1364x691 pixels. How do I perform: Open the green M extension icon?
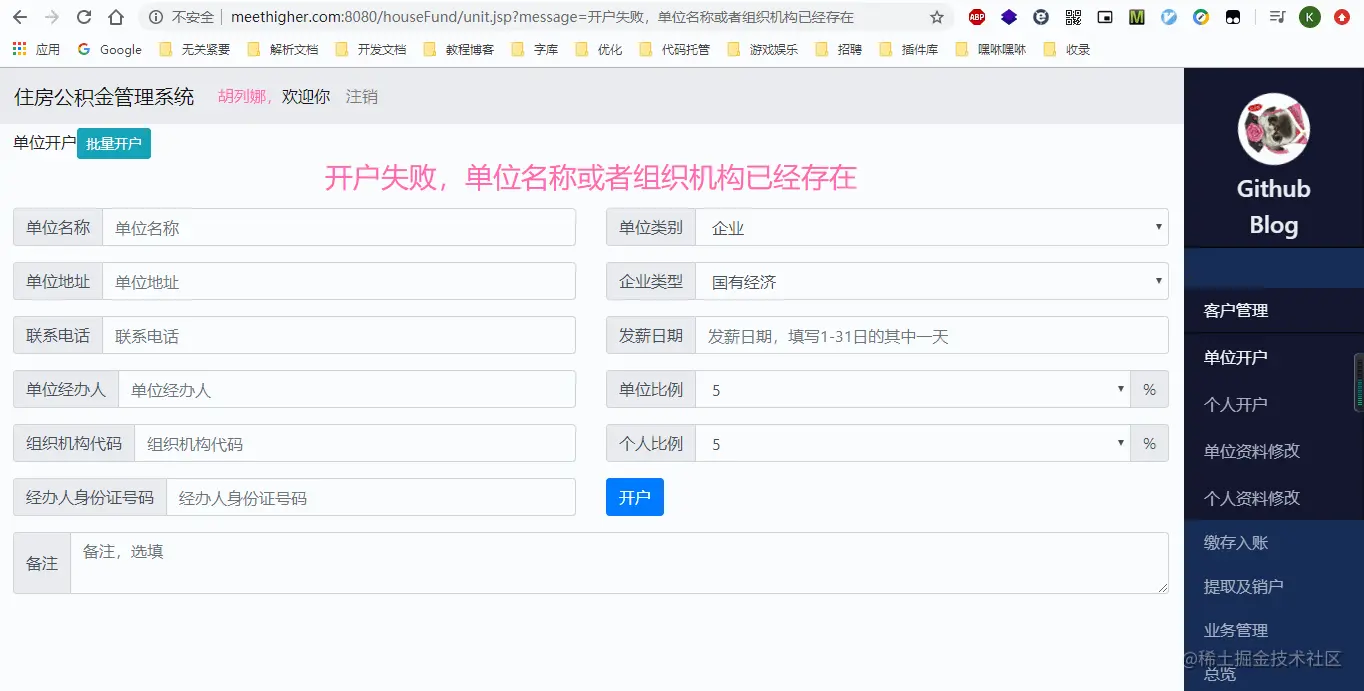point(1137,17)
